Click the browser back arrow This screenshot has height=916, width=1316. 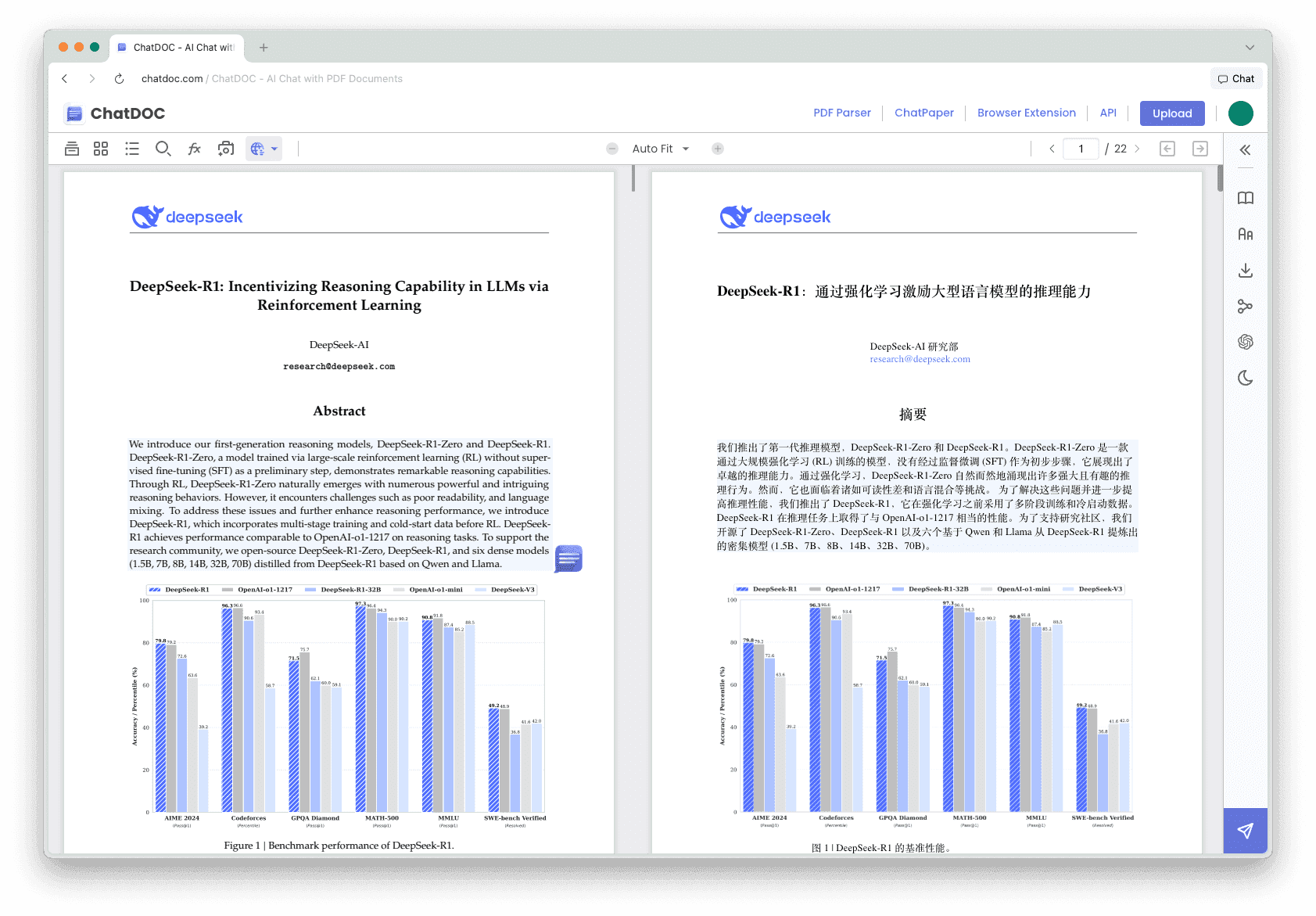(x=65, y=79)
